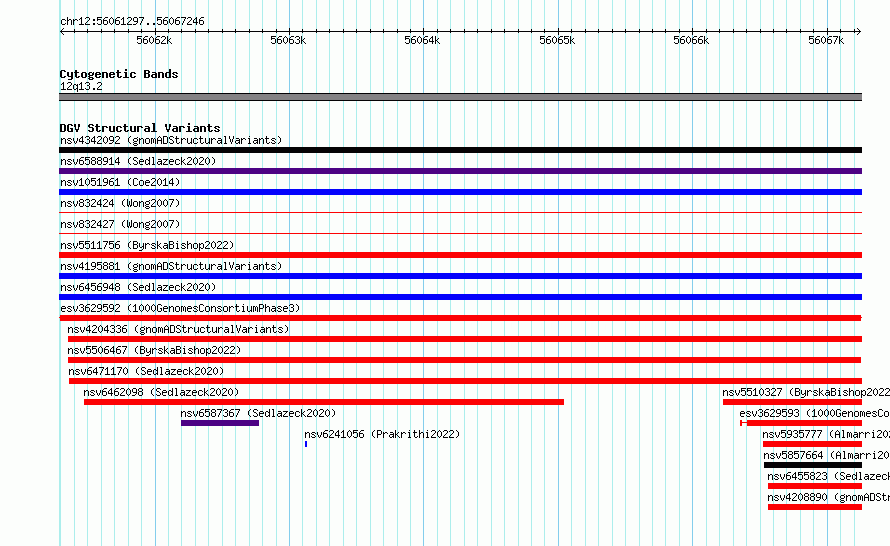
Task: Select the 12q13.2 band label
Action: [81, 86]
